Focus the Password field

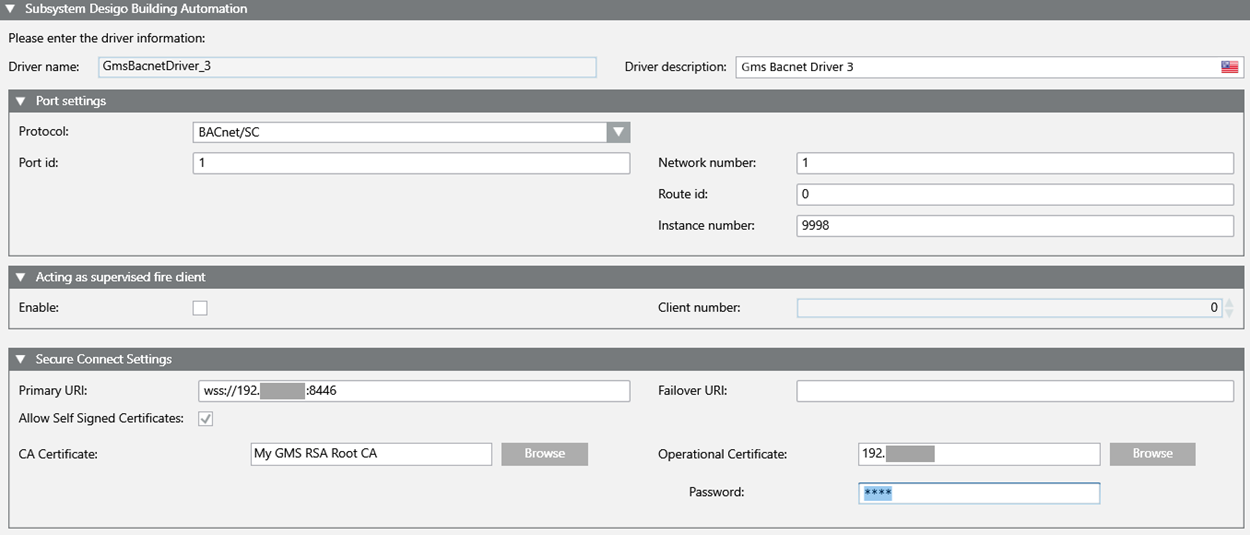tap(978, 493)
